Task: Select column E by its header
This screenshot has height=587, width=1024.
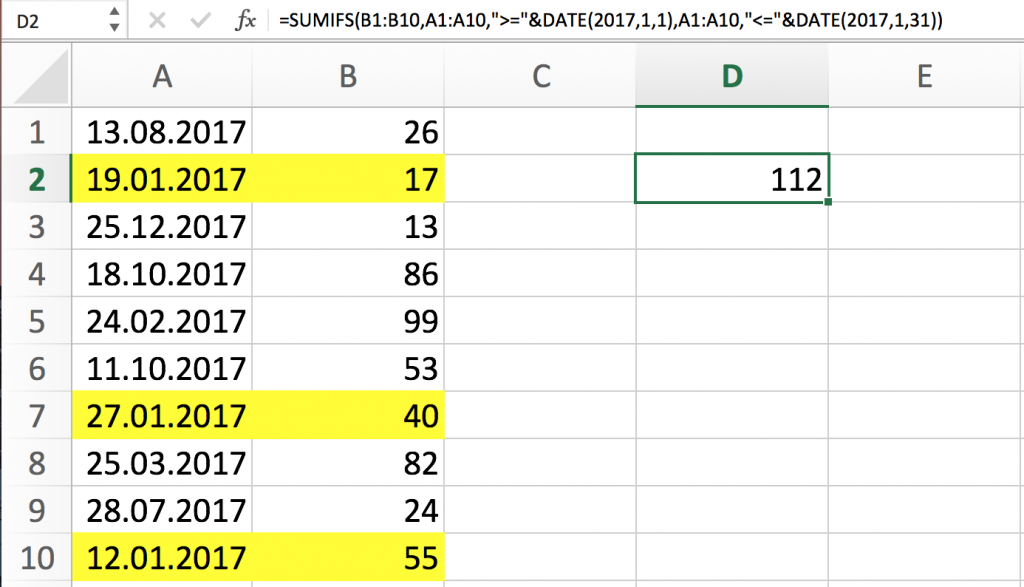Action: click(924, 77)
